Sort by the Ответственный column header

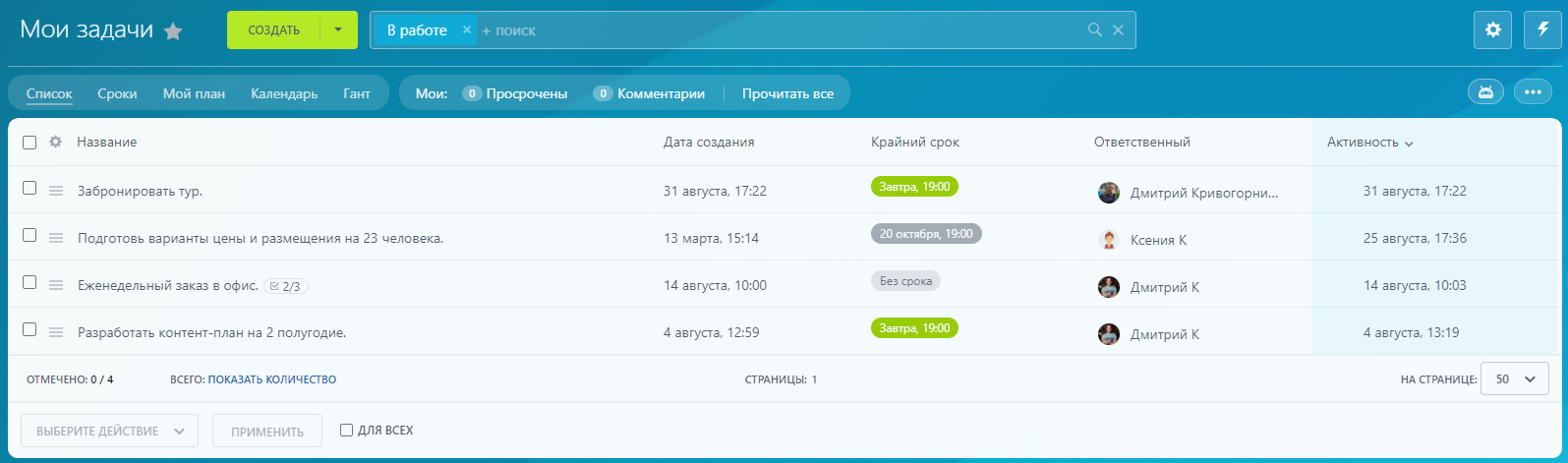[x=1142, y=143]
